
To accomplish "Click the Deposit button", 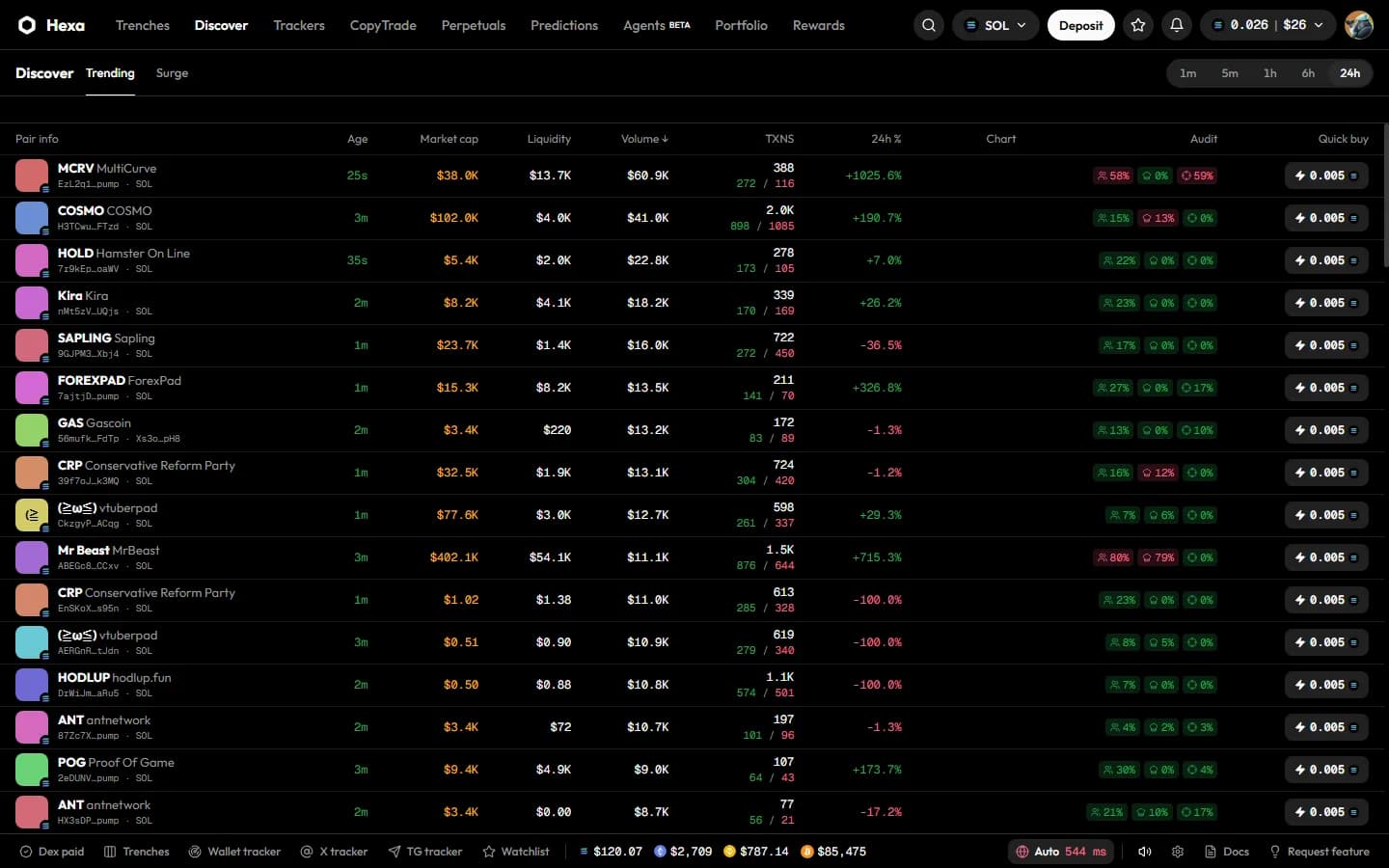I will pos(1080,25).
